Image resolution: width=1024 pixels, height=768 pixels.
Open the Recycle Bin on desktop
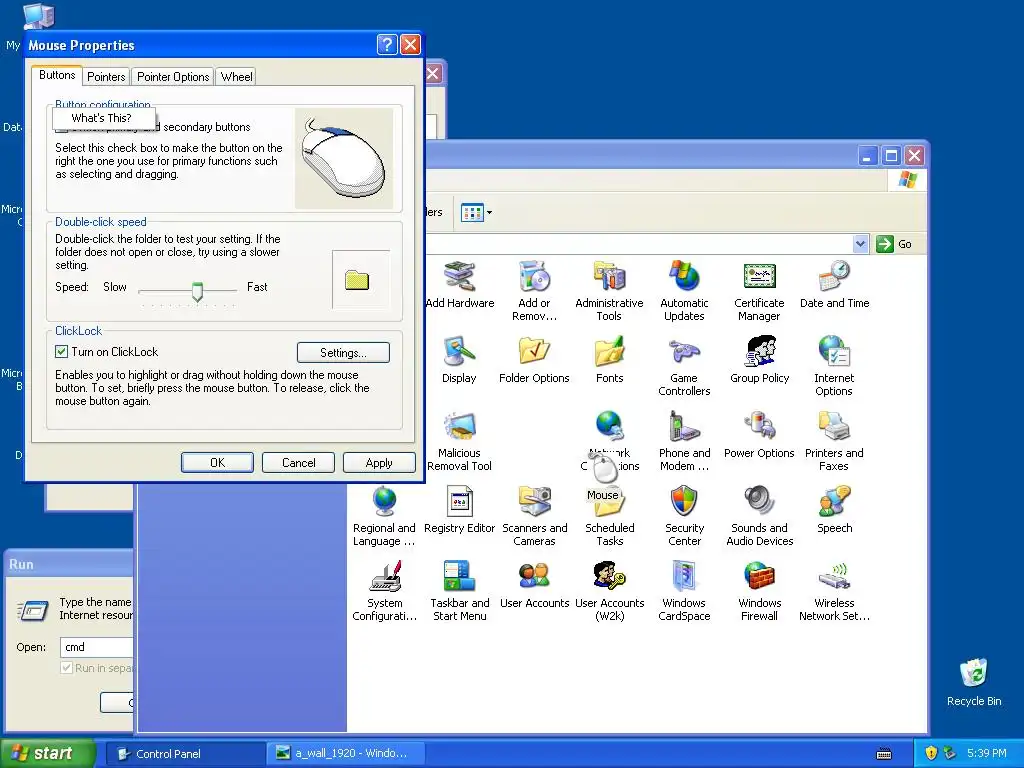tap(974, 682)
